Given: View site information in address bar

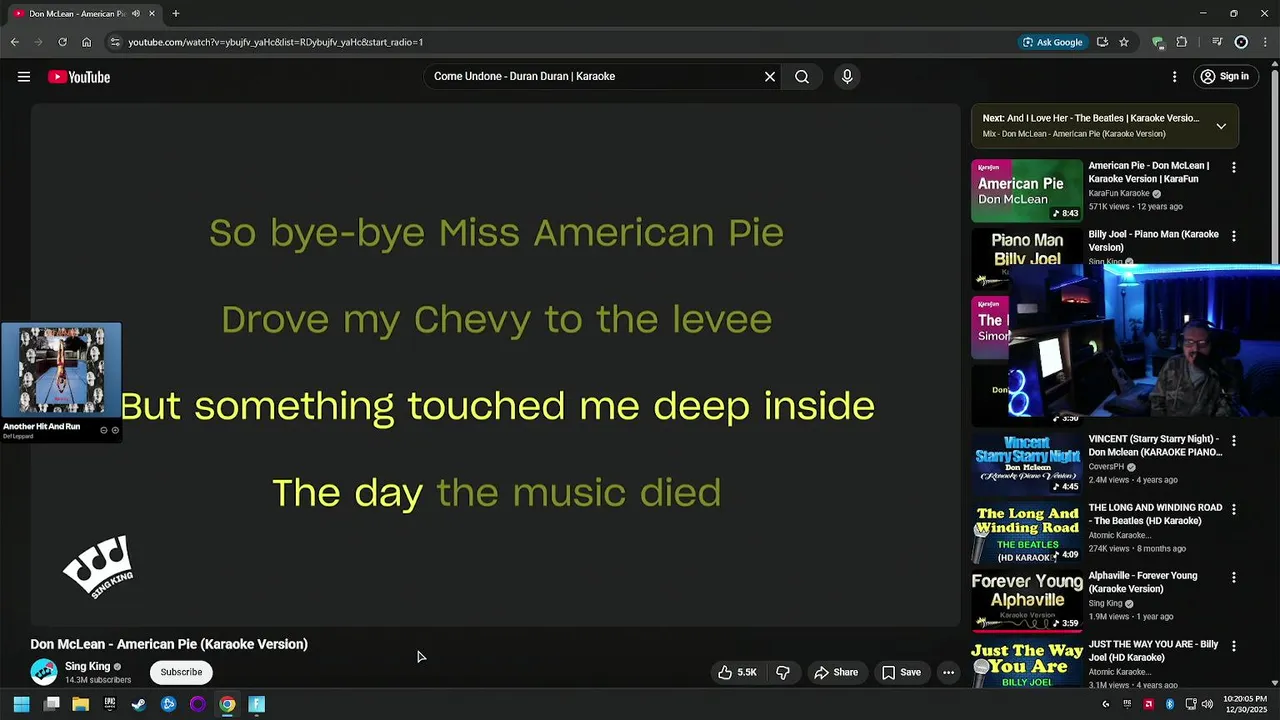Looking at the screenshot, I should (115, 42).
